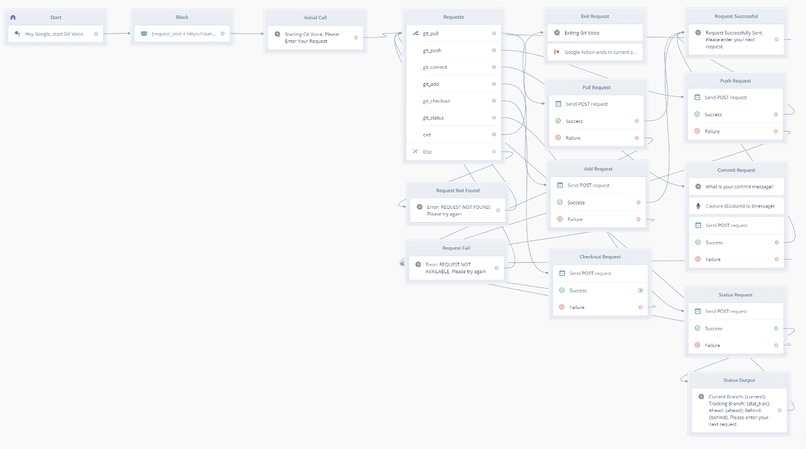Screen dimensions: 806x449
Task: Click the speak icon beside What is your commit message
Action: pyautogui.click(x=698, y=186)
